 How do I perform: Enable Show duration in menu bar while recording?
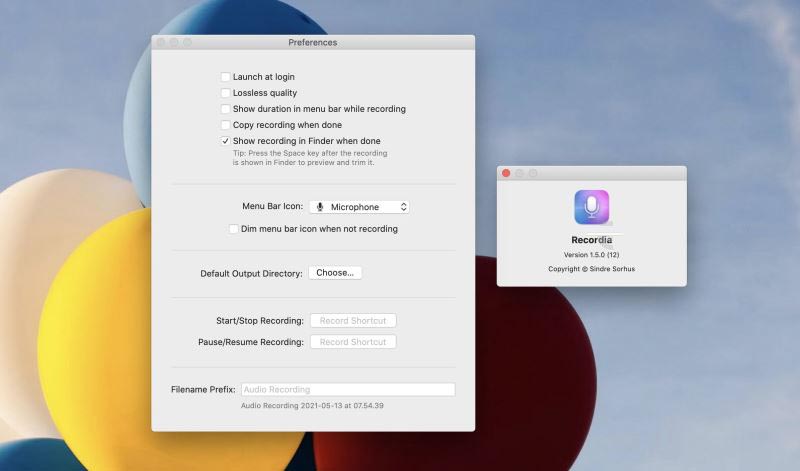point(225,109)
